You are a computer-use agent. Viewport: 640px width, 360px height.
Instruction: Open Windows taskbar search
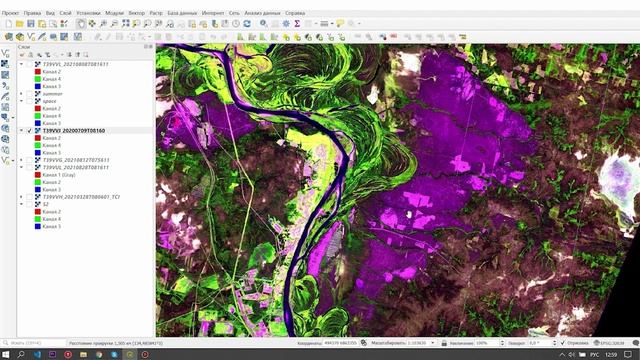(x=21, y=355)
